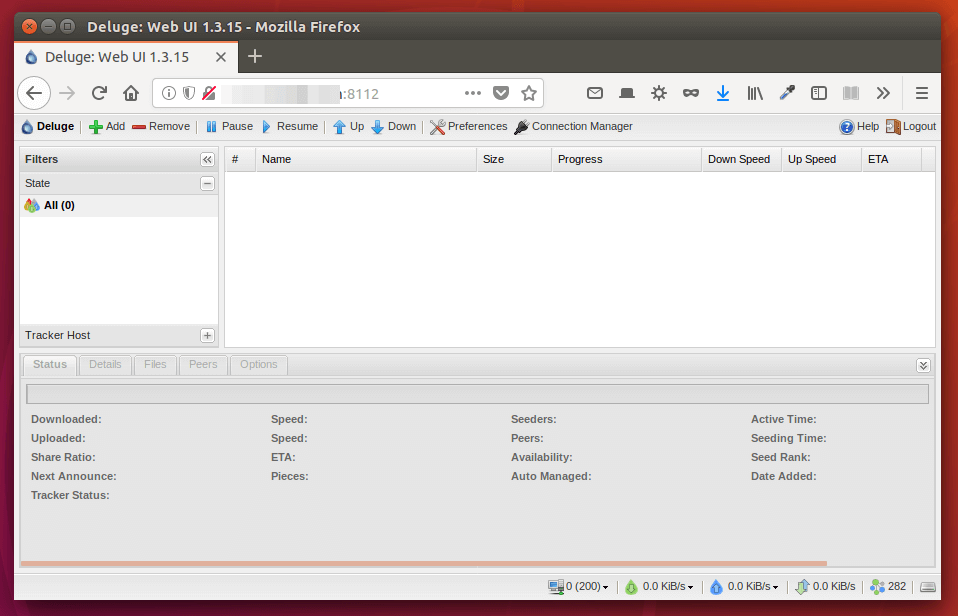Click the Resume toolbar button
Viewport: 958px width, 616px height.
289,127
